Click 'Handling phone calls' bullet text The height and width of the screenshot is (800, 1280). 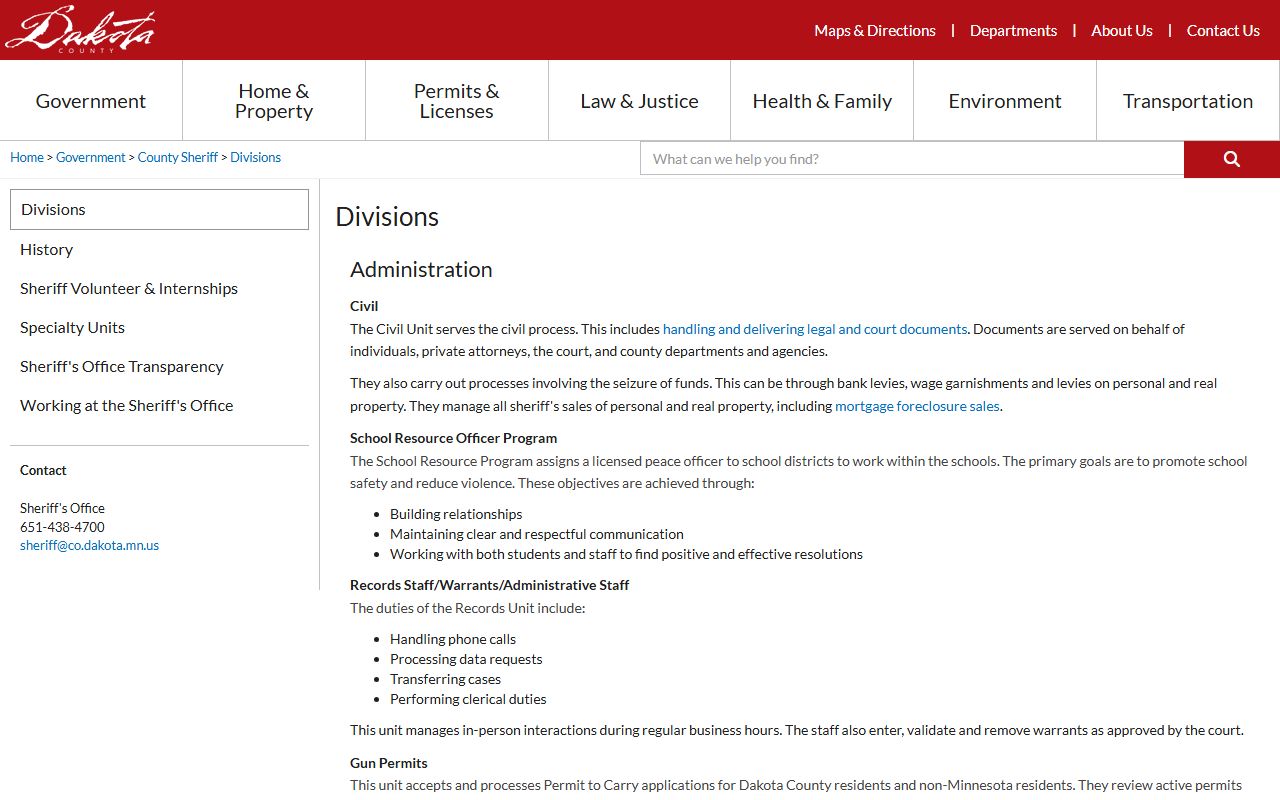point(453,639)
